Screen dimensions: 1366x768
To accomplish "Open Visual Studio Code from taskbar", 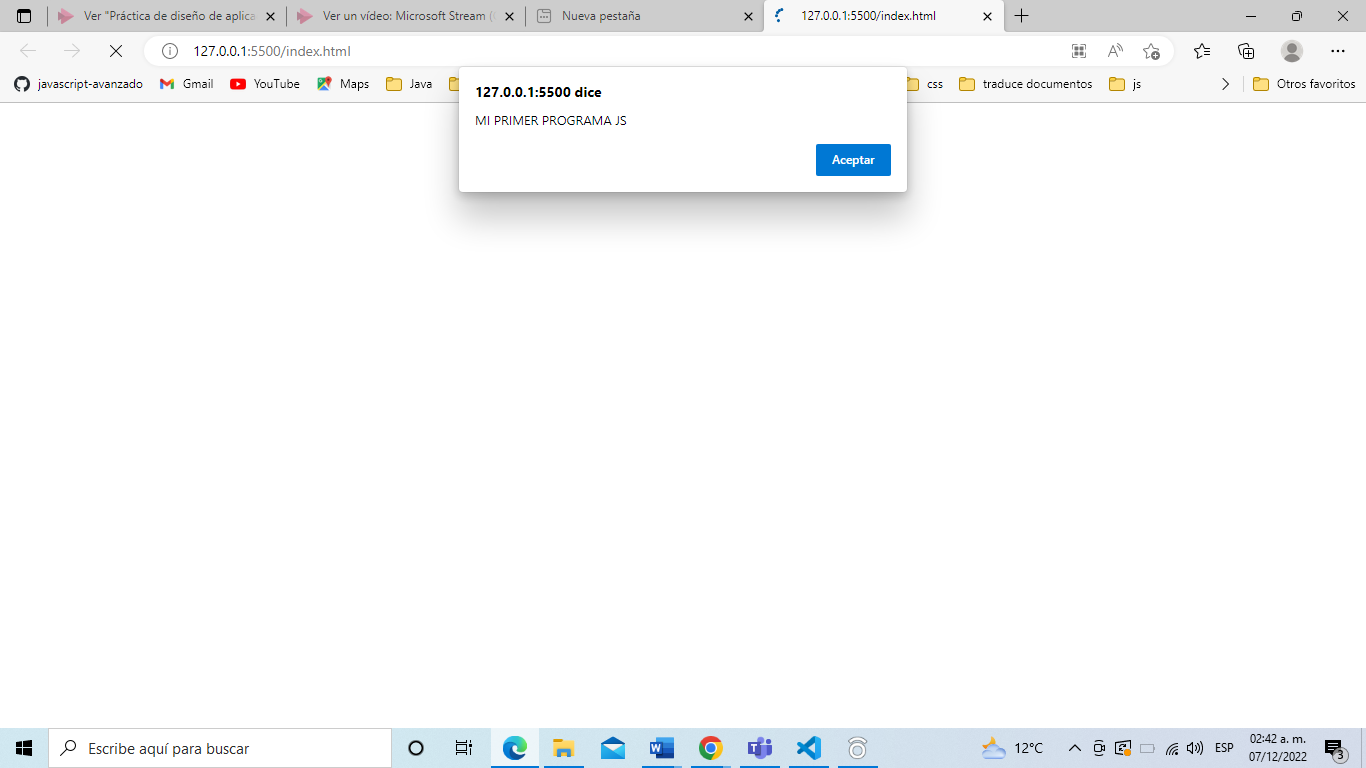I will tap(809, 748).
